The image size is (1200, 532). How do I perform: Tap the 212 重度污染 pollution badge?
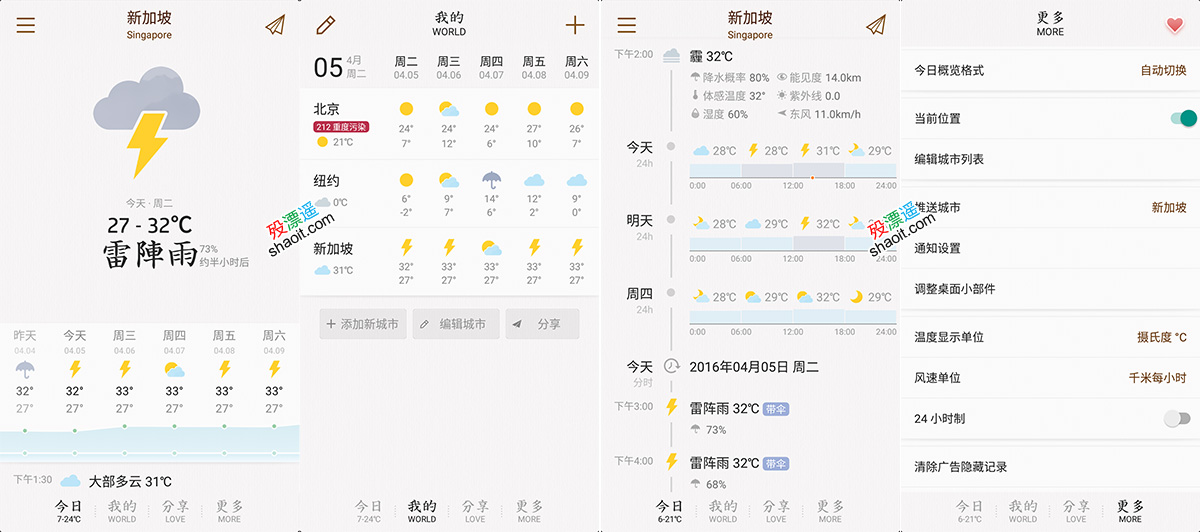click(x=341, y=127)
